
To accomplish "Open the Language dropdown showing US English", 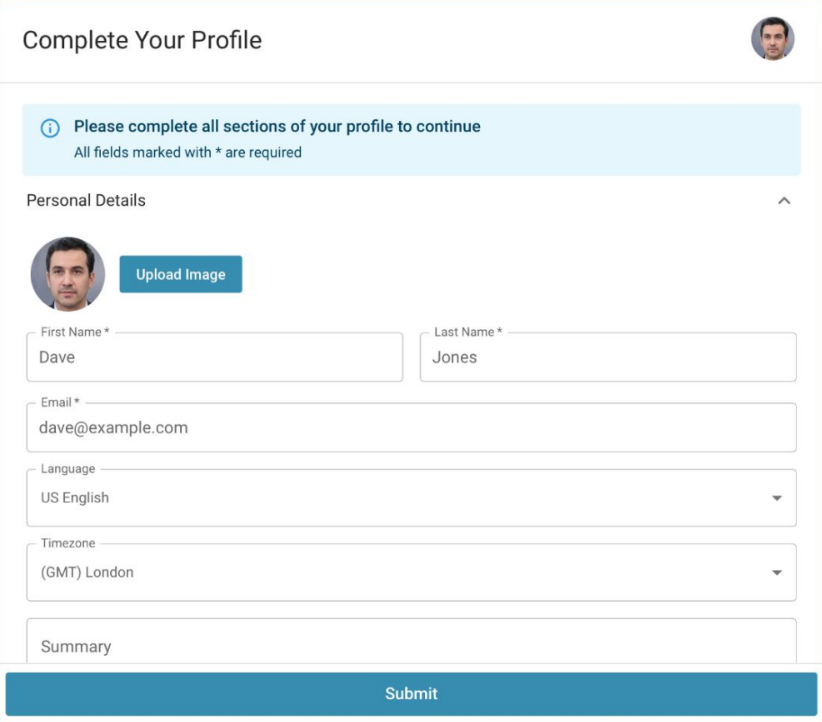I will (412, 498).
